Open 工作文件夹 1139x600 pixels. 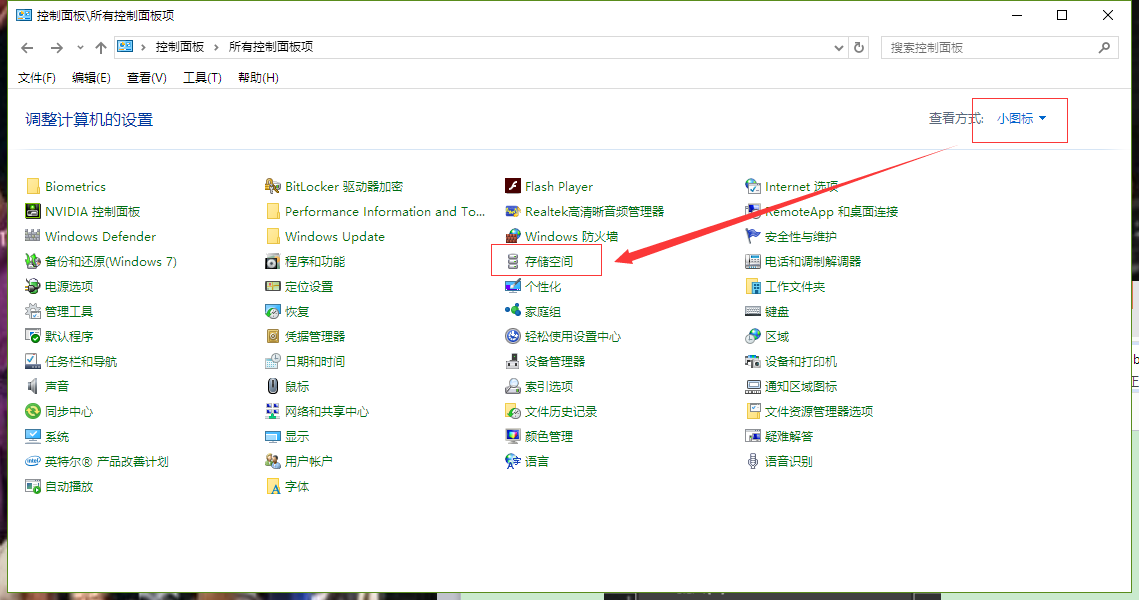point(785,286)
